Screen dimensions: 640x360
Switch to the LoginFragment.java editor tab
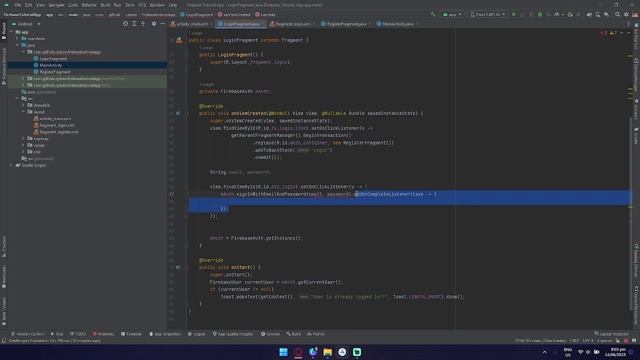(241, 24)
